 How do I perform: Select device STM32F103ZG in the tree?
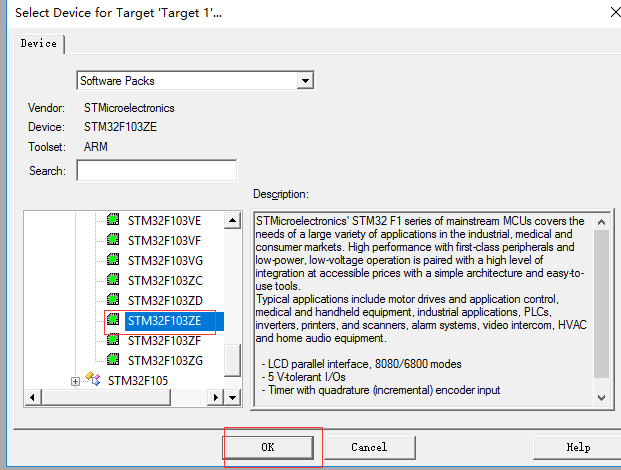[165, 361]
